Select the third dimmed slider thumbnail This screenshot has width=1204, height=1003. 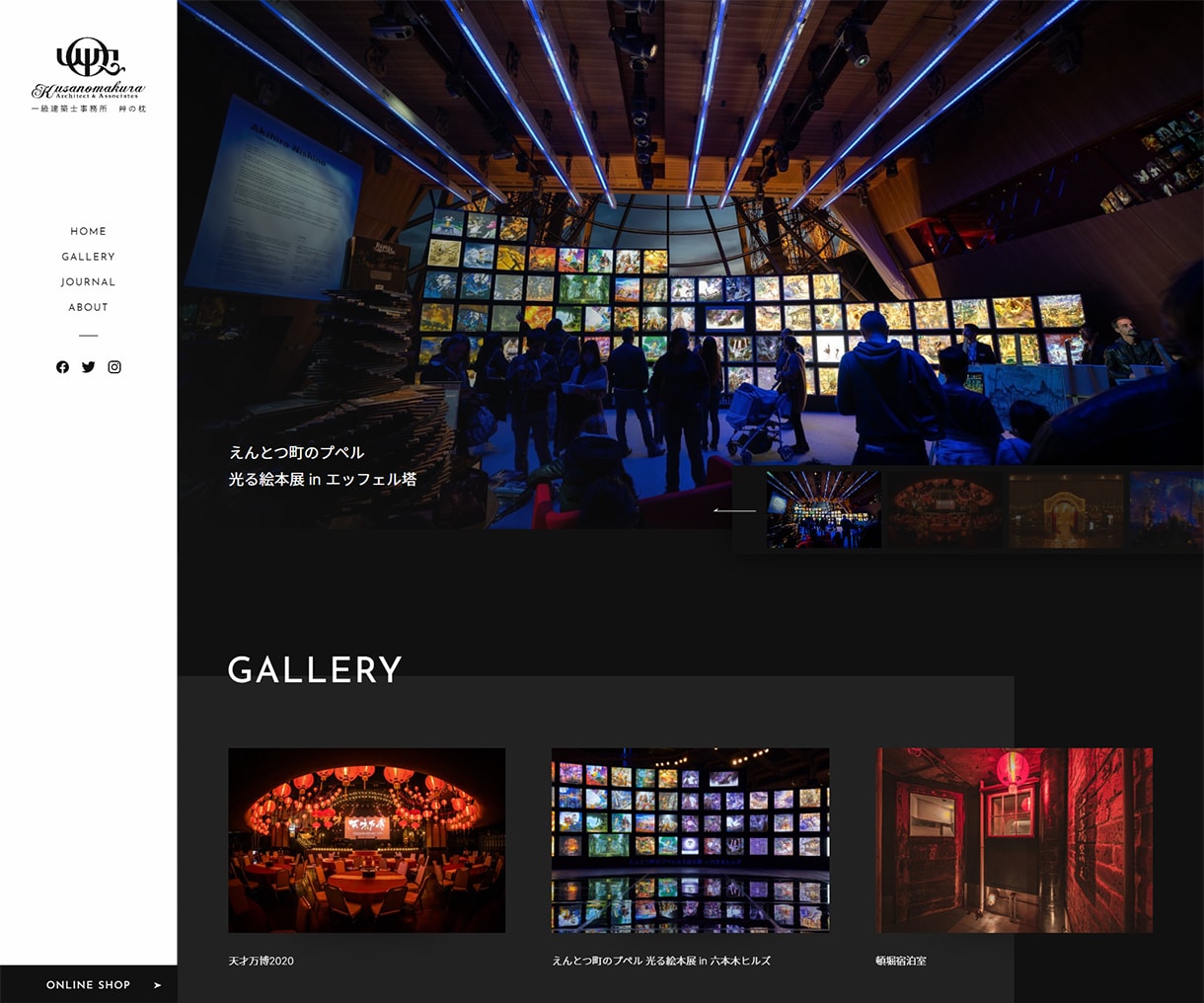(1066, 509)
